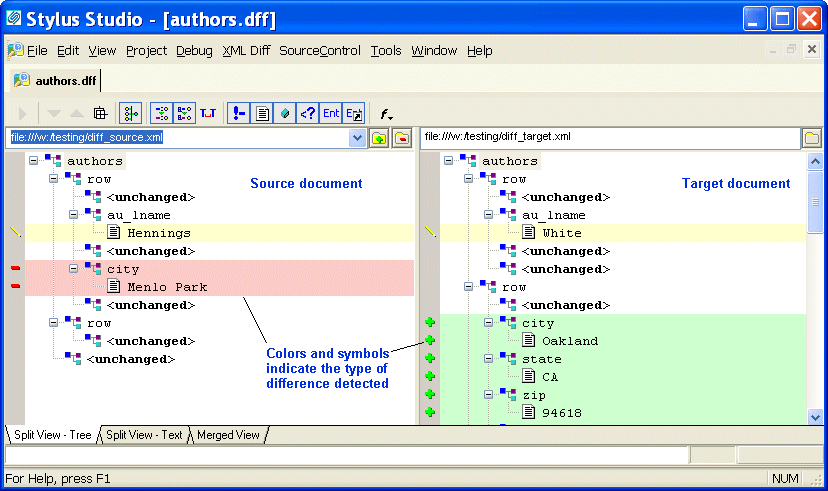Select the Oakland text node in target
This screenshot has height=491, width=828.
click(570, 341)
